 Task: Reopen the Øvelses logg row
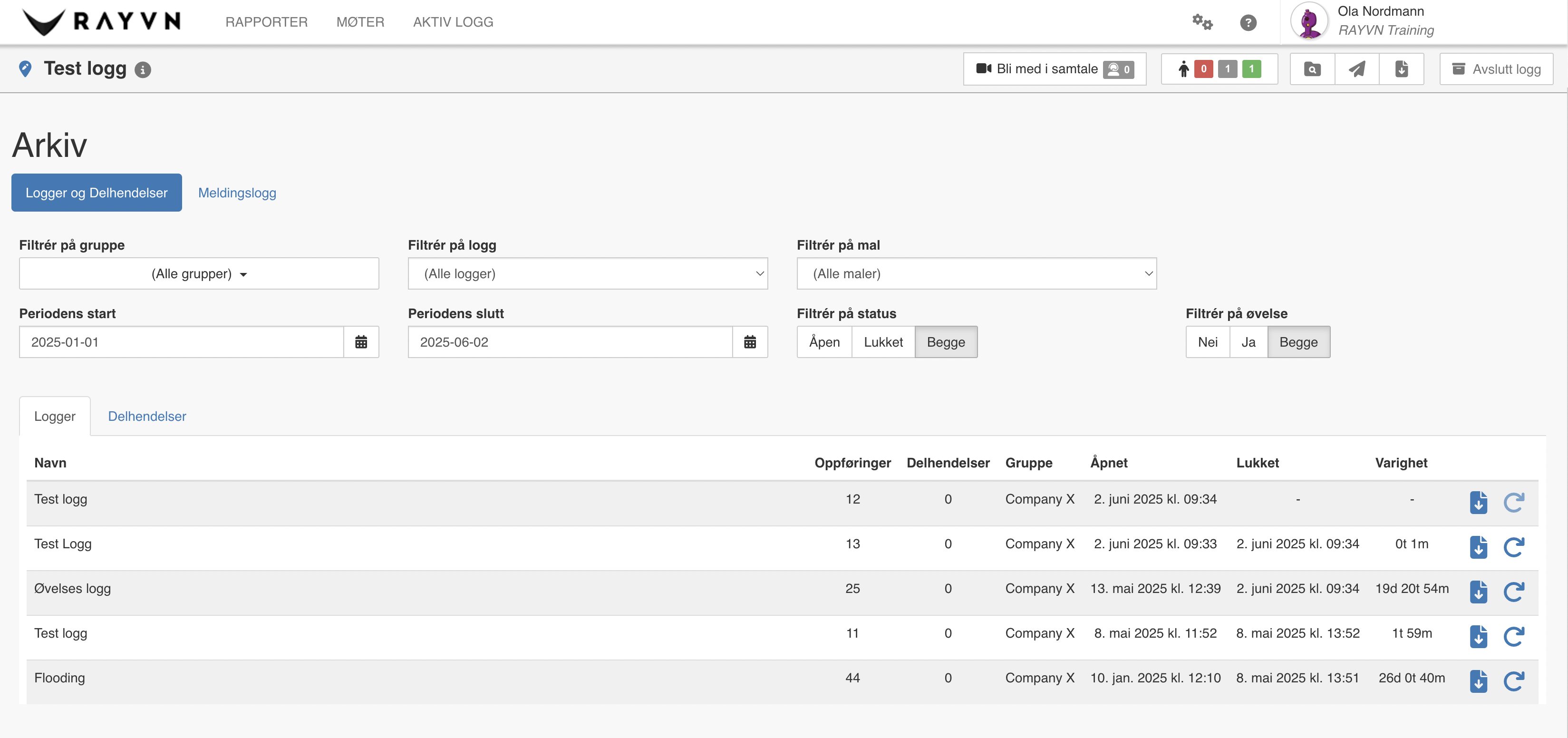pos(1514,592)
